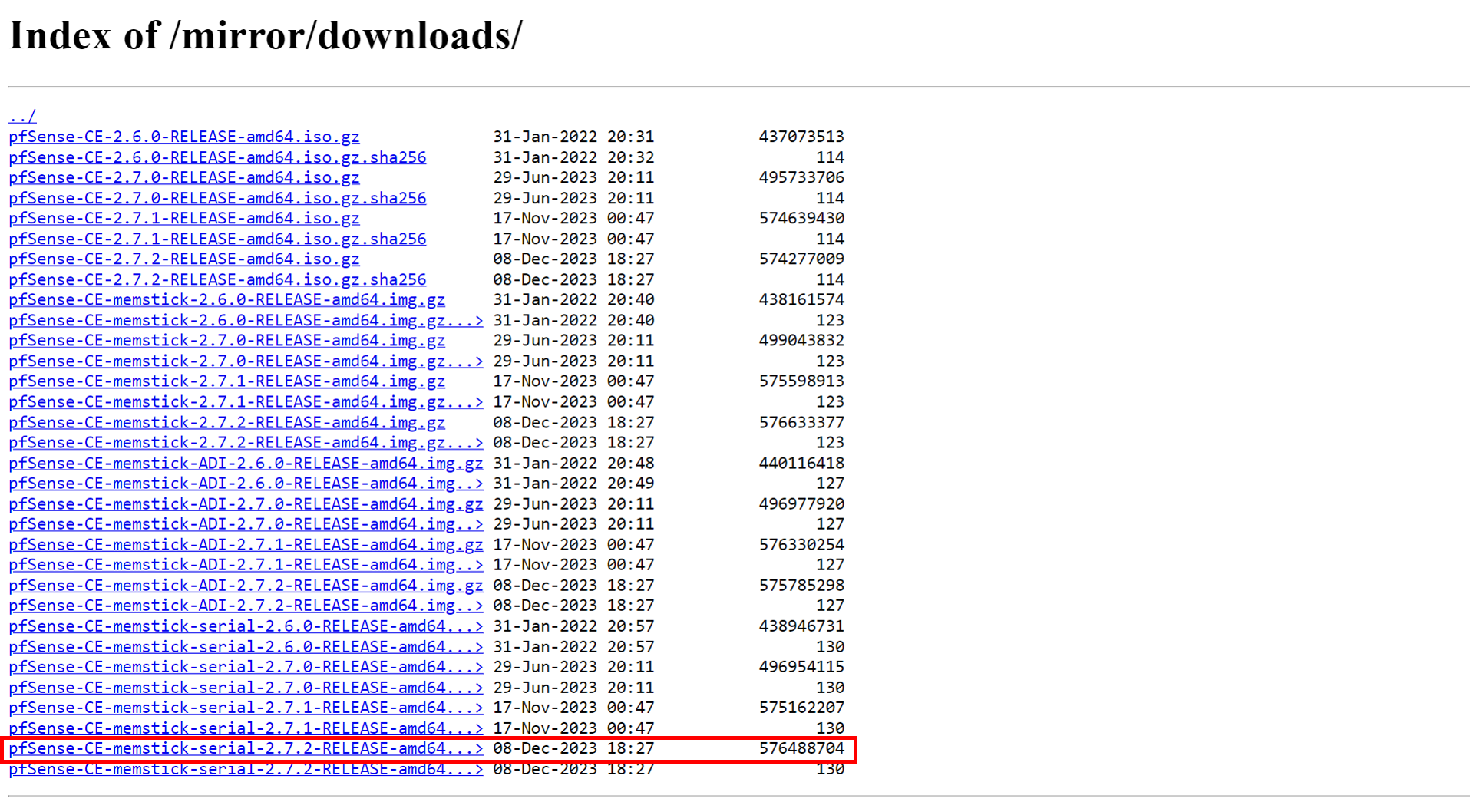The height and width of the screenshot is (812, 1470).
Task: Download pfSense-CE-memstick-ADI-2.6.0-RELEASE-amd64.img.gz
Action: 246,463
